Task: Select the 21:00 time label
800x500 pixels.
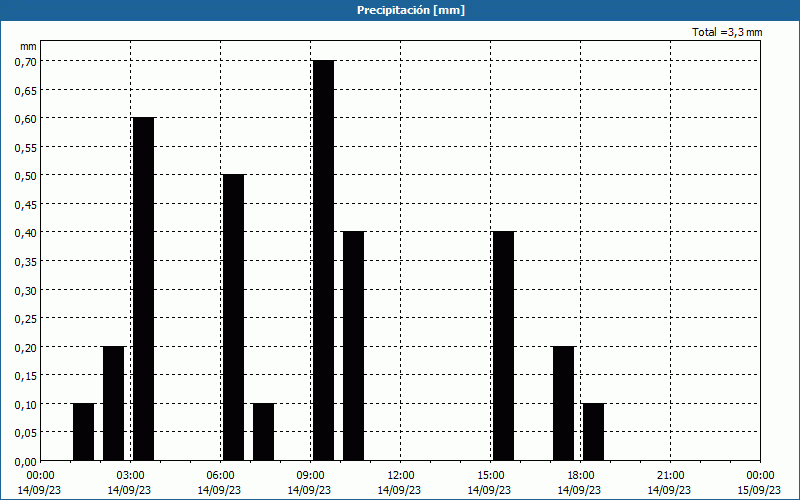Action: (670, 476)
